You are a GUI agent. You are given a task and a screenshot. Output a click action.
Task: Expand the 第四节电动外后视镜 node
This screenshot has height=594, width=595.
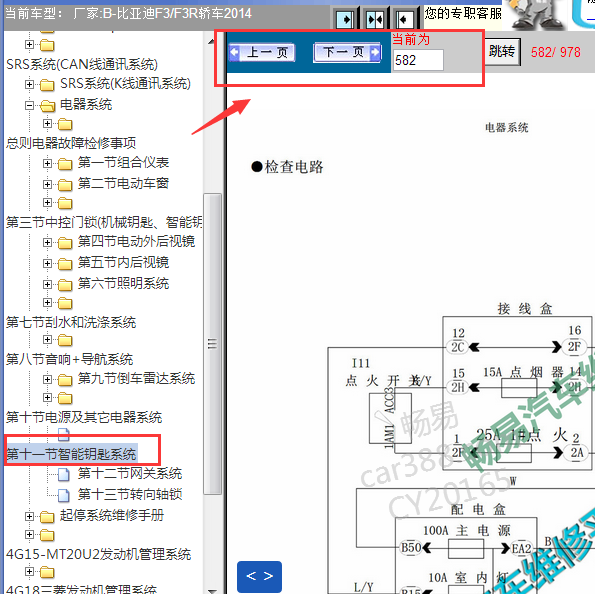[47, 243]
